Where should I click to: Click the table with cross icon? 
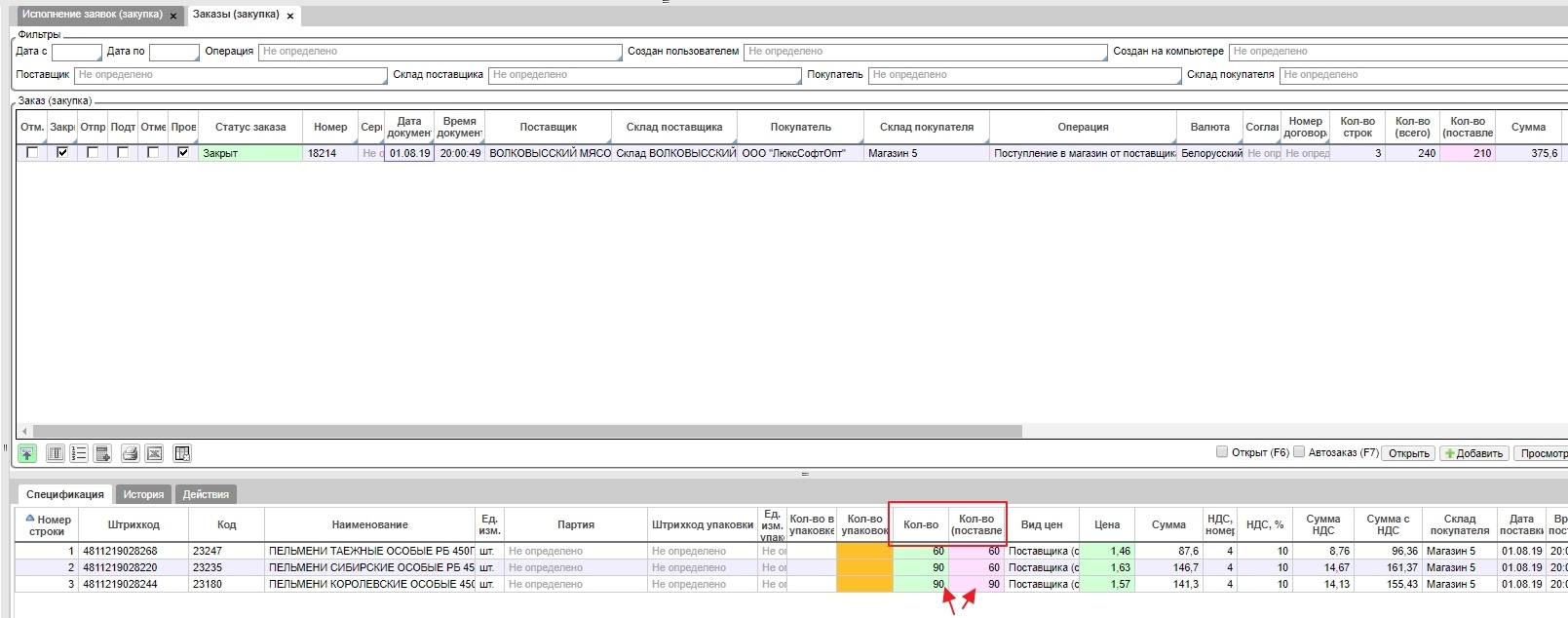click(181, 453)
